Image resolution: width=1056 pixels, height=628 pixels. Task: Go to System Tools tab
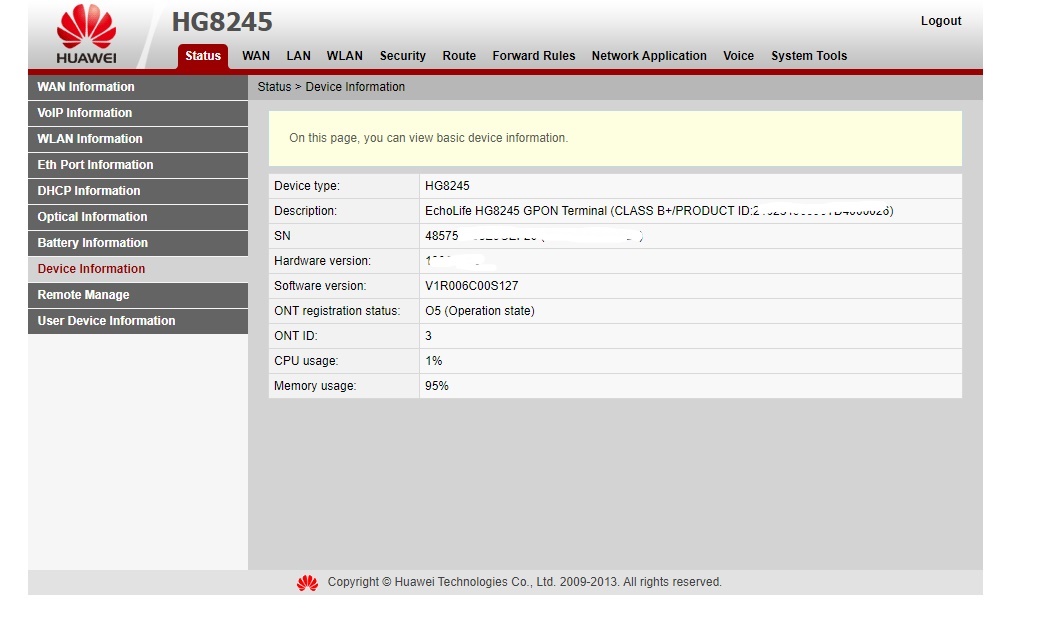click(x=808, y=56)
